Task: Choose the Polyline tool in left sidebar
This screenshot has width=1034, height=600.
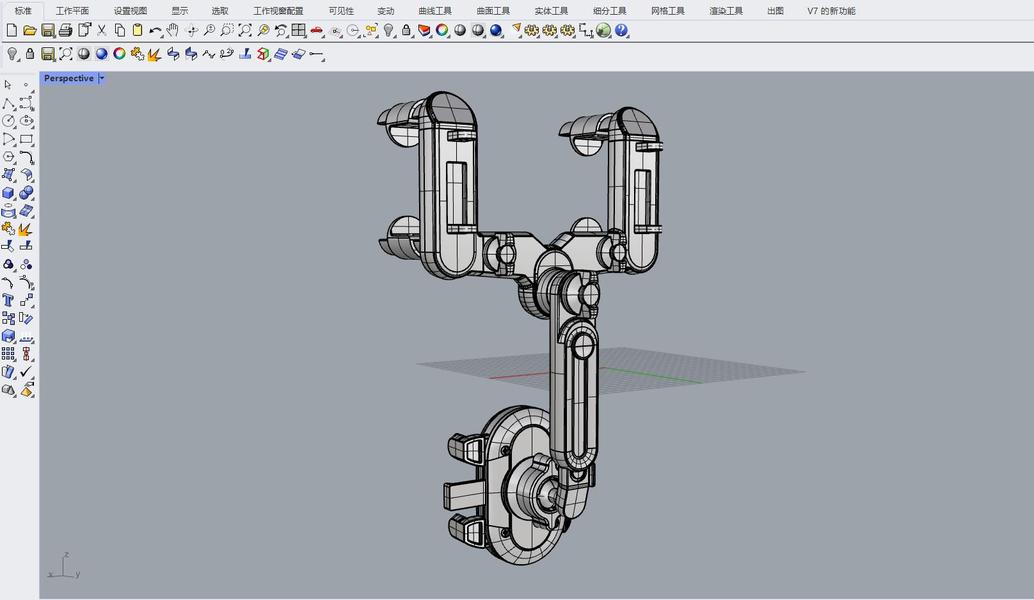Action: 8,104
